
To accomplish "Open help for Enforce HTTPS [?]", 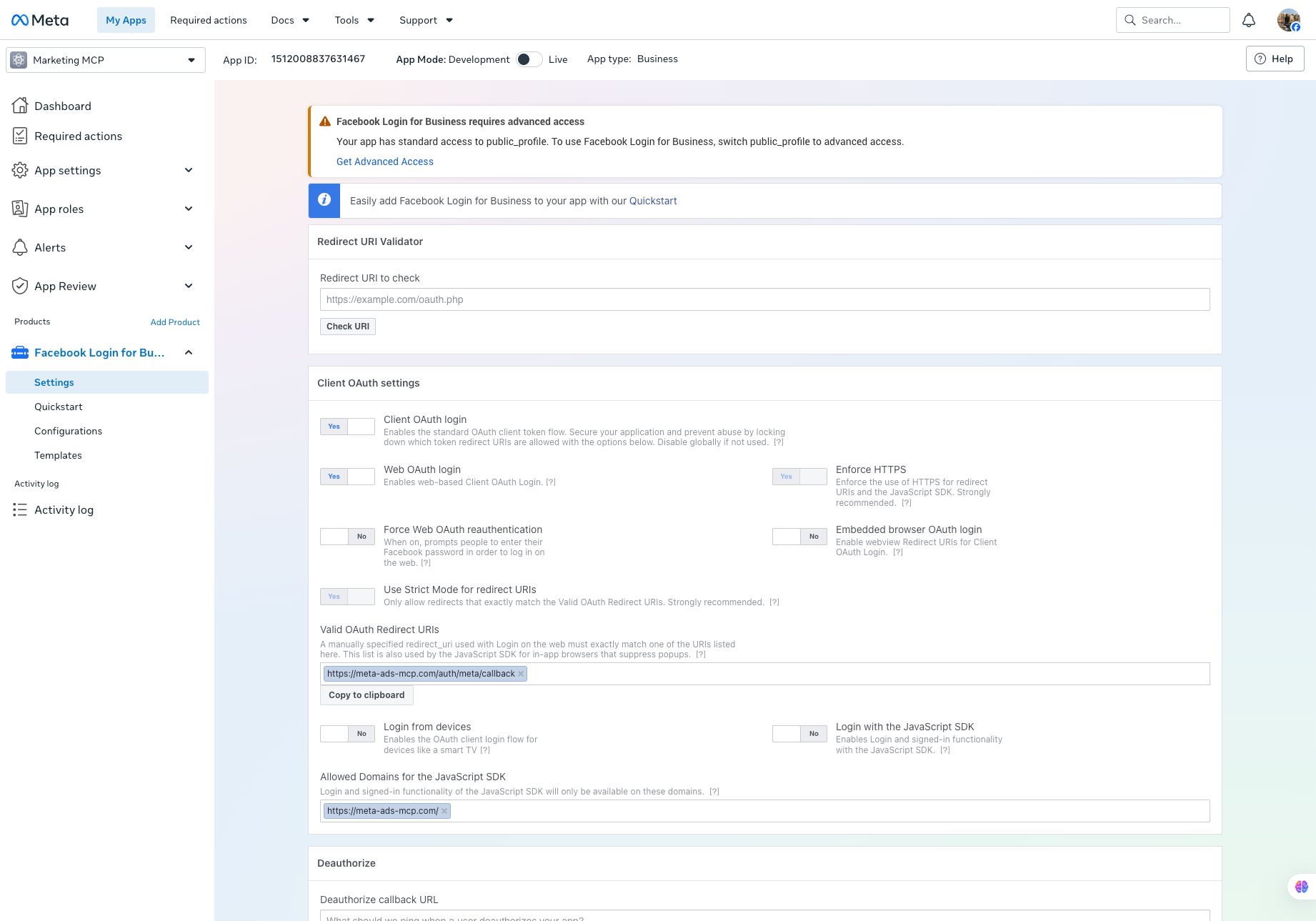I will [907, 503].
